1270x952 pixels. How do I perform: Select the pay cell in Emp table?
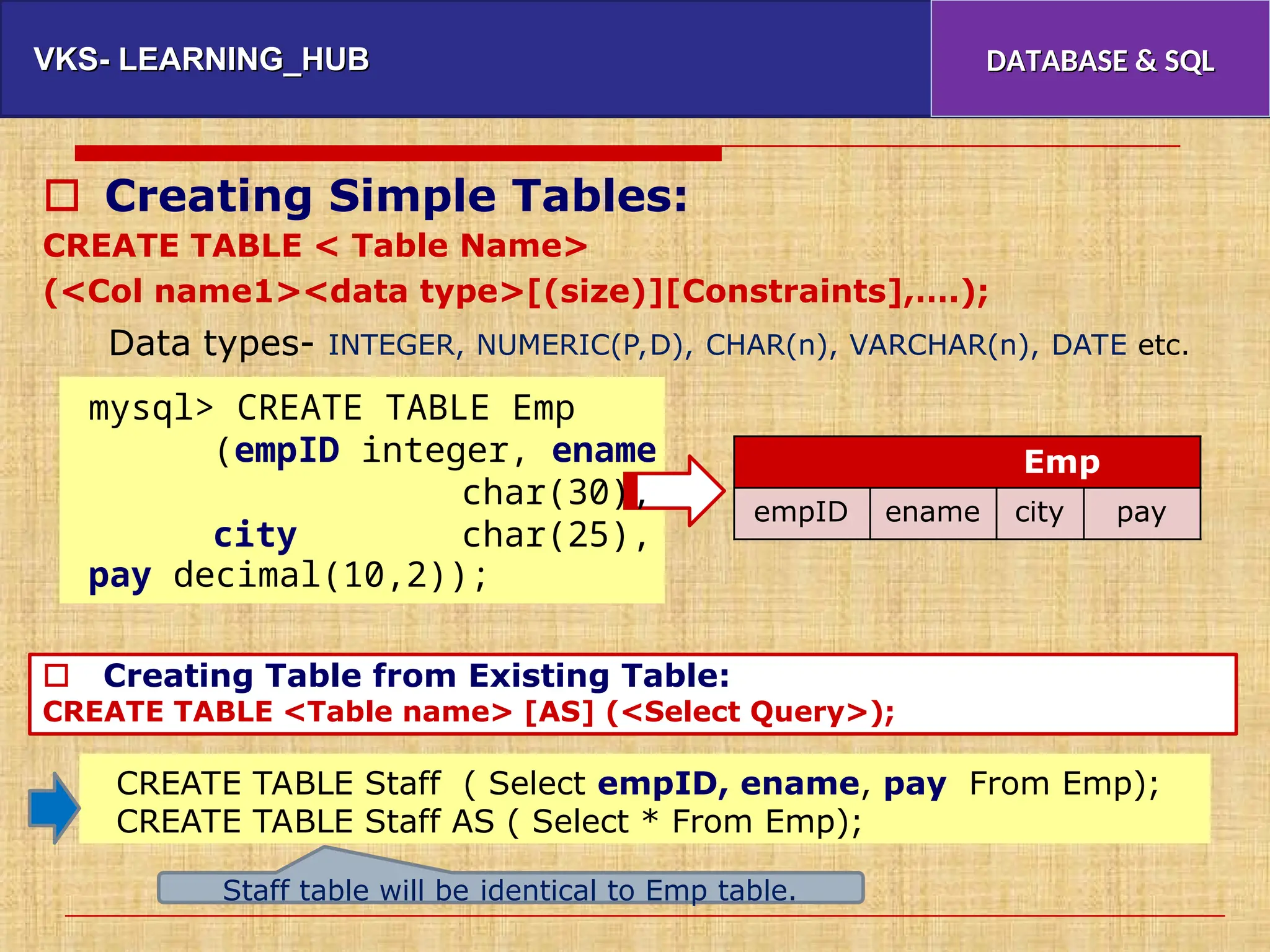1142,513
